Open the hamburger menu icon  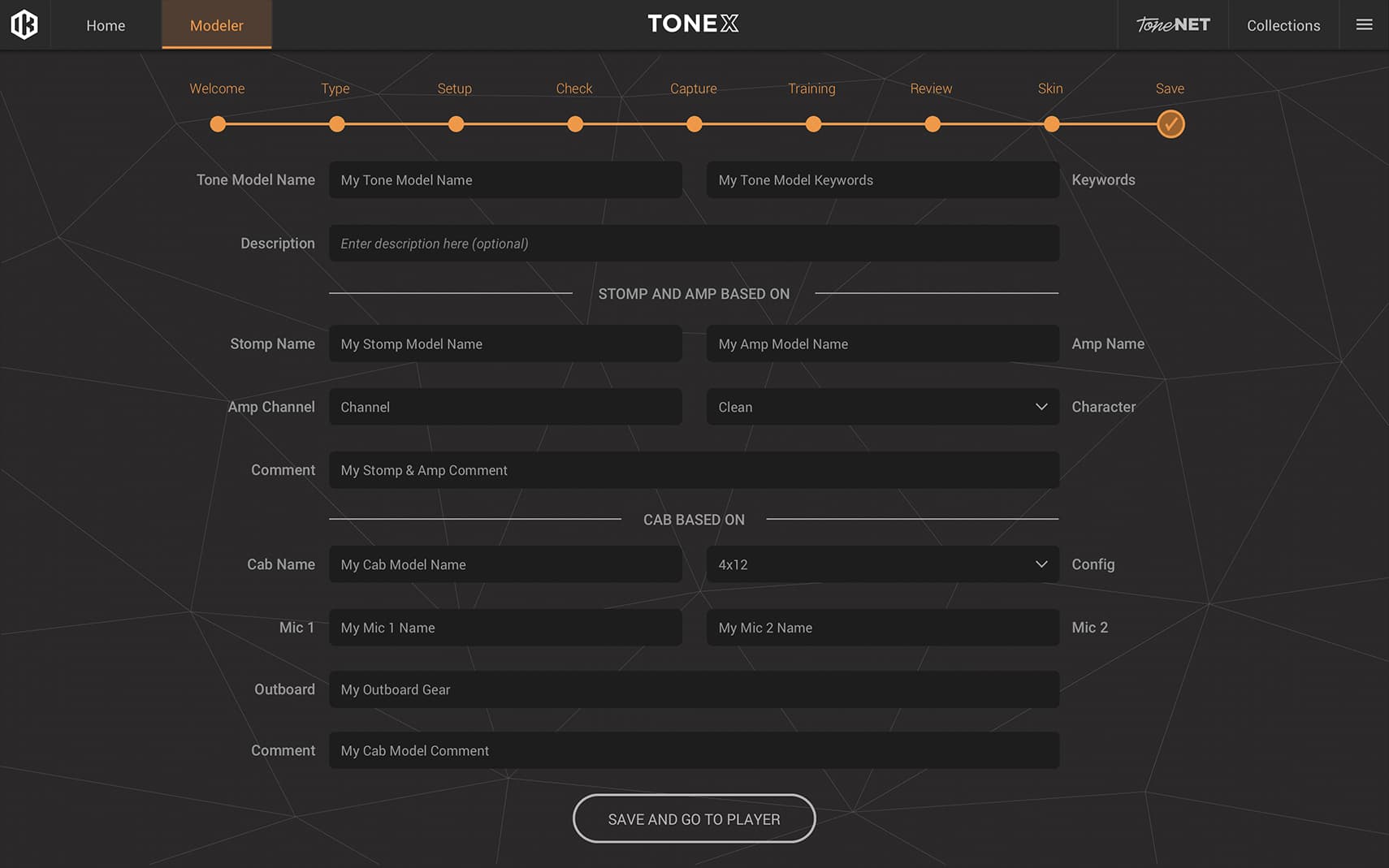tap(1364, 25)
